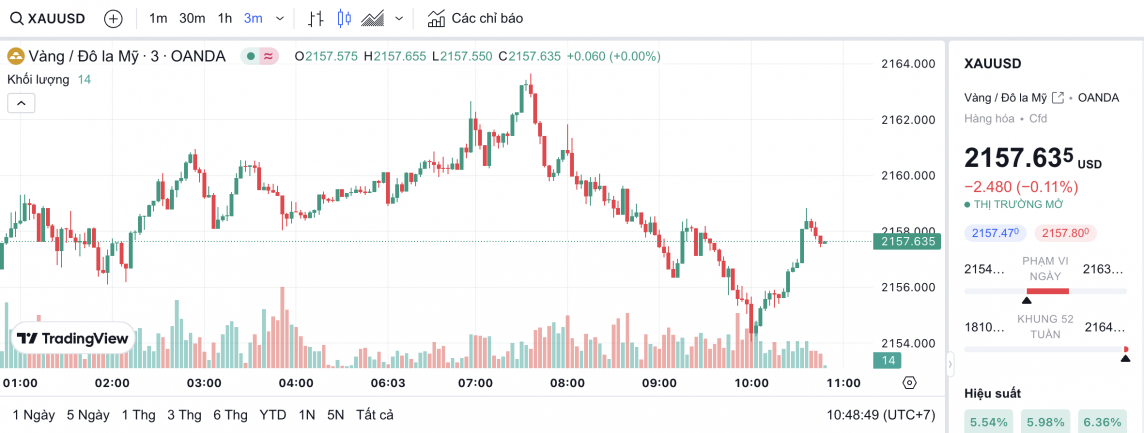The height and width of the screenshot is (433, 1144).
Task: Click the pink approximate-data indicator badge
Action: pos(269,56)
